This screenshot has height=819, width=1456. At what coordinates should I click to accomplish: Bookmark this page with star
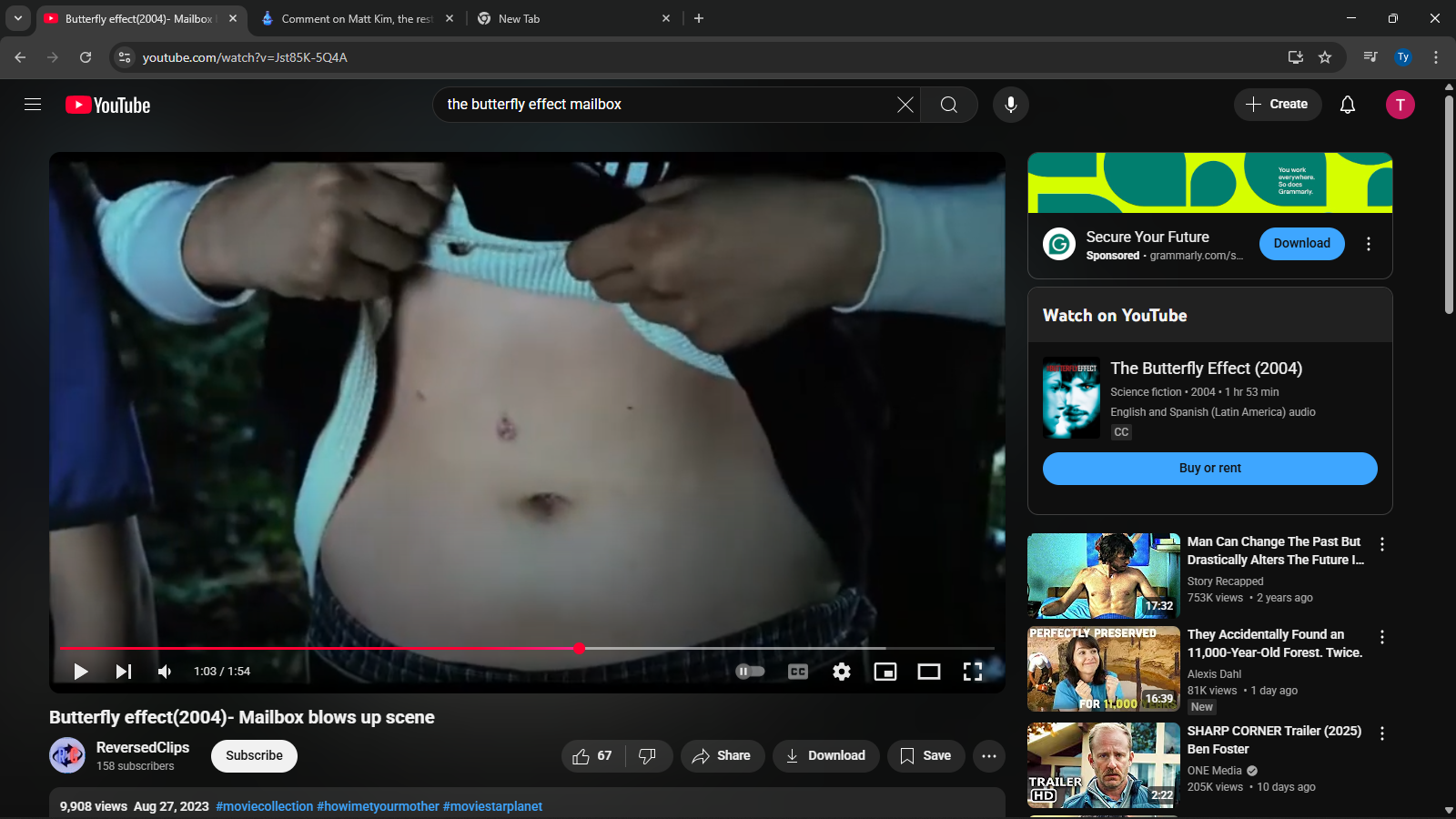tap(1325, 57)
